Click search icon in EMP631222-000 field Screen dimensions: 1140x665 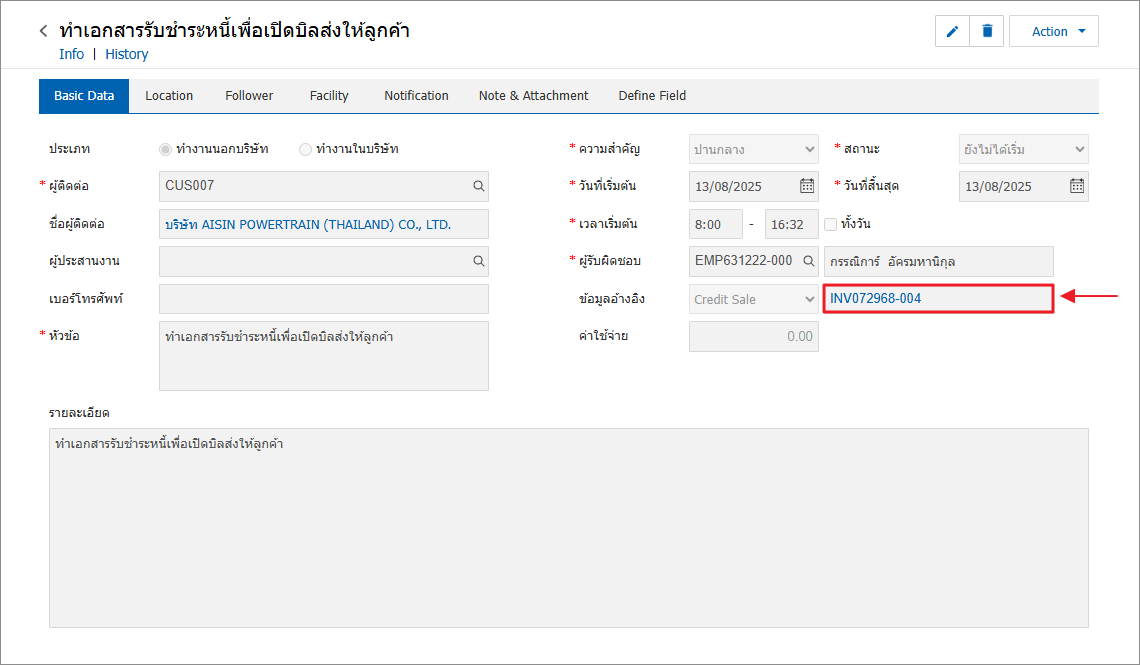coord(806,261)
